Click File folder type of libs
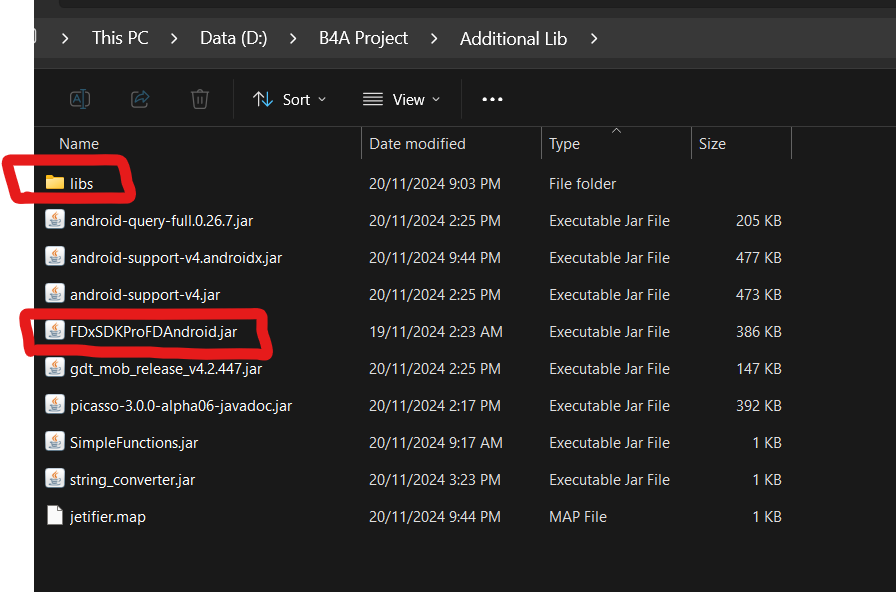This screenshot has height=592, width=896. click(x=582, y=183)
